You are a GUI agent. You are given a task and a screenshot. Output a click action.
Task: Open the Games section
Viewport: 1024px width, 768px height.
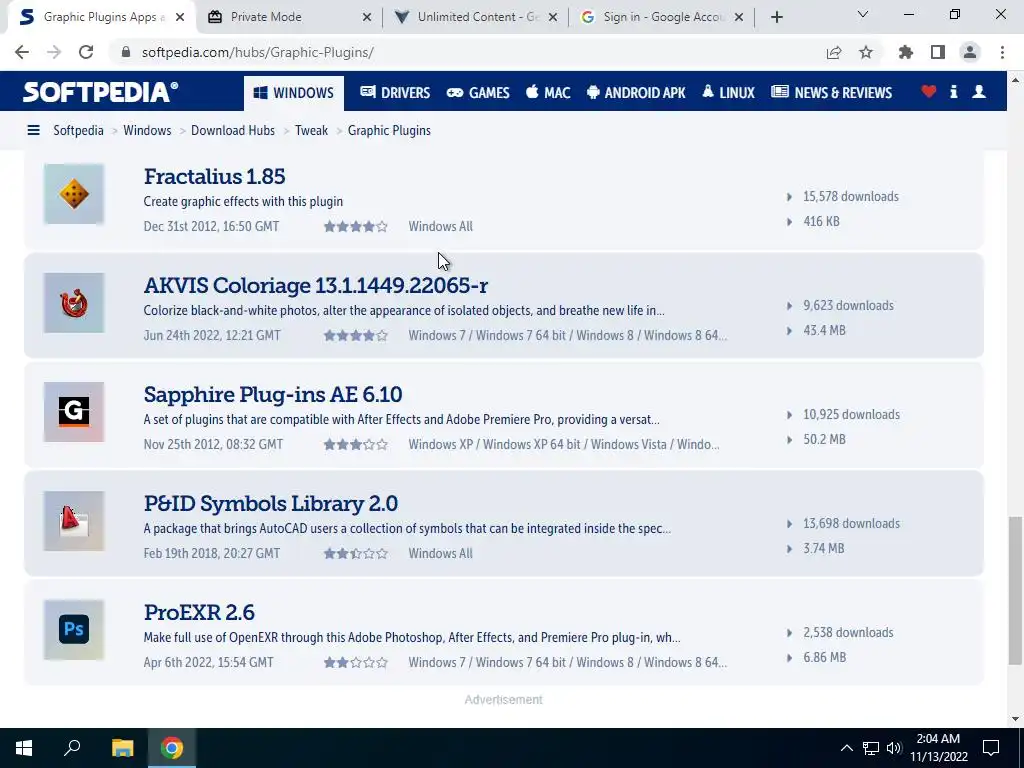pyautogui.click(x=478, y=93)
